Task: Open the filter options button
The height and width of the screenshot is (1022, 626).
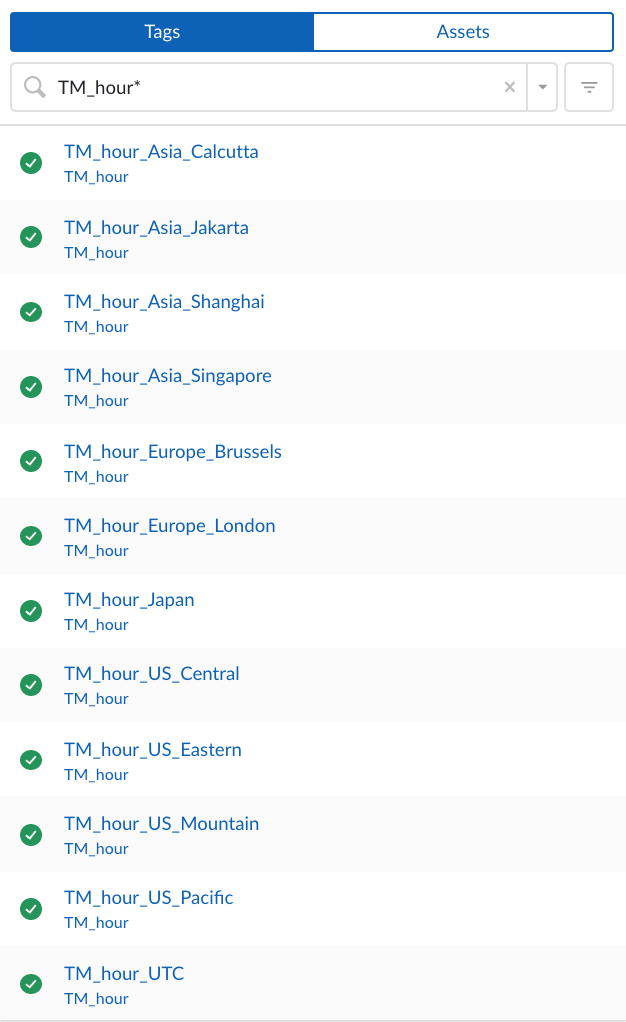Action: pos(589,88)
